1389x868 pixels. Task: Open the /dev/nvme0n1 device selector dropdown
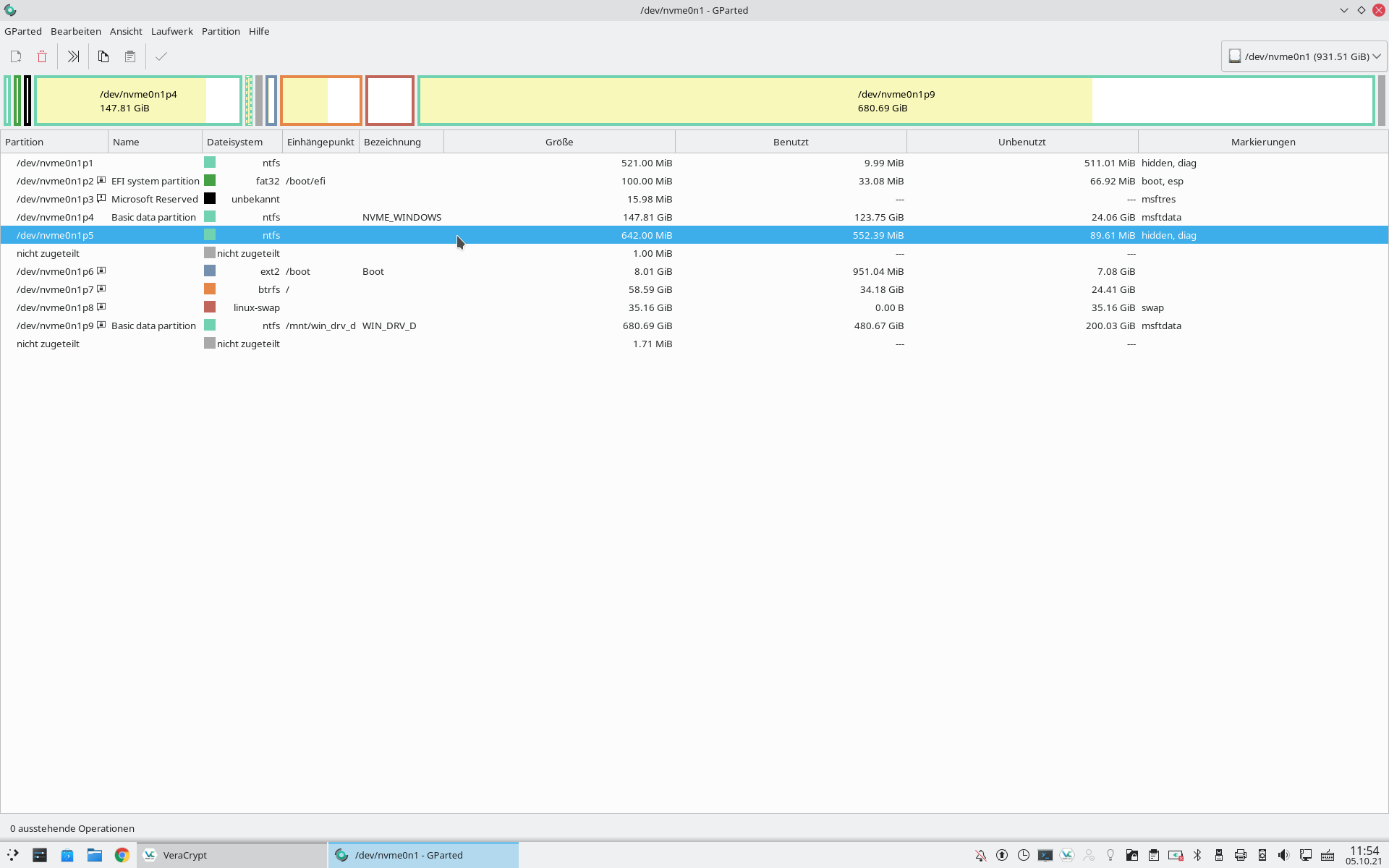[1304, 56]
